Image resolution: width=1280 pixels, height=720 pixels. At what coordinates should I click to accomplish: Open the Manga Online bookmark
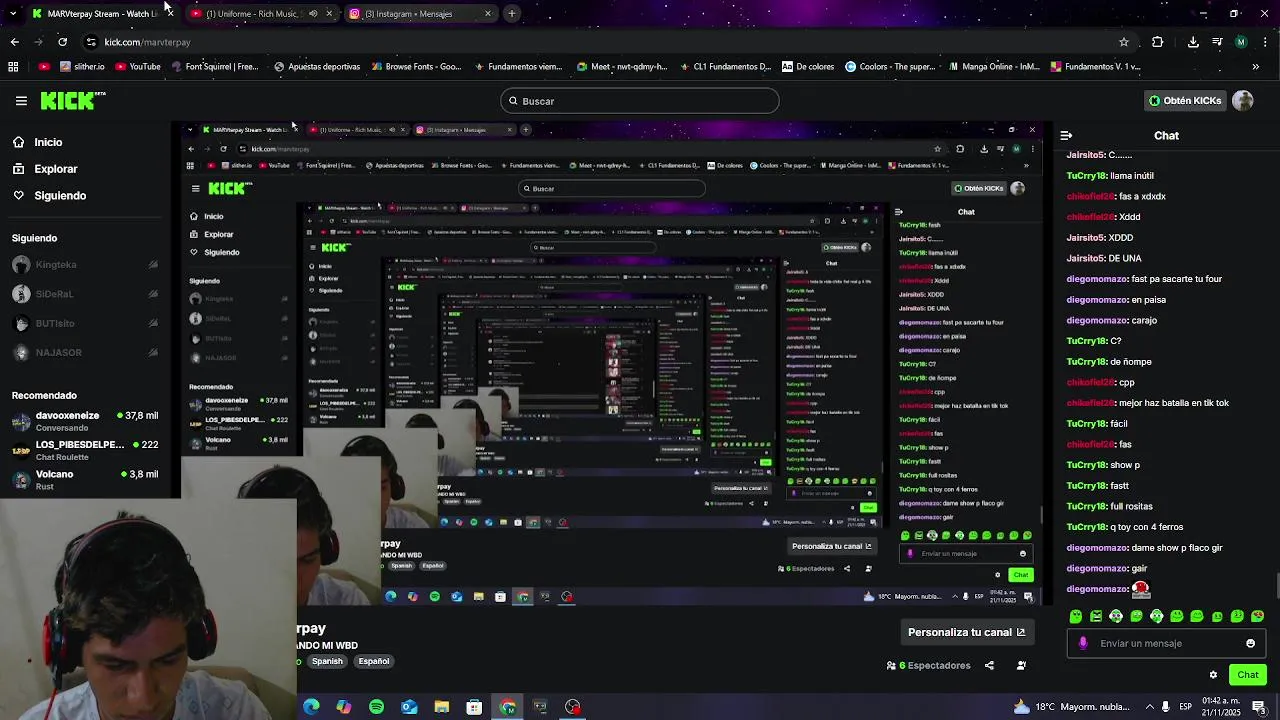993,67
